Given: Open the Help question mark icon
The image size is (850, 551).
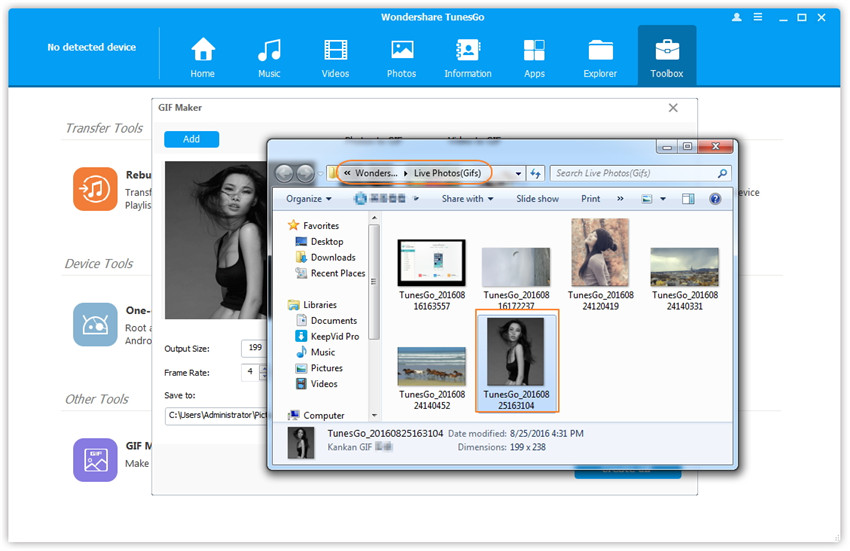Looking at the screenshot, I should tap(715, 199).
